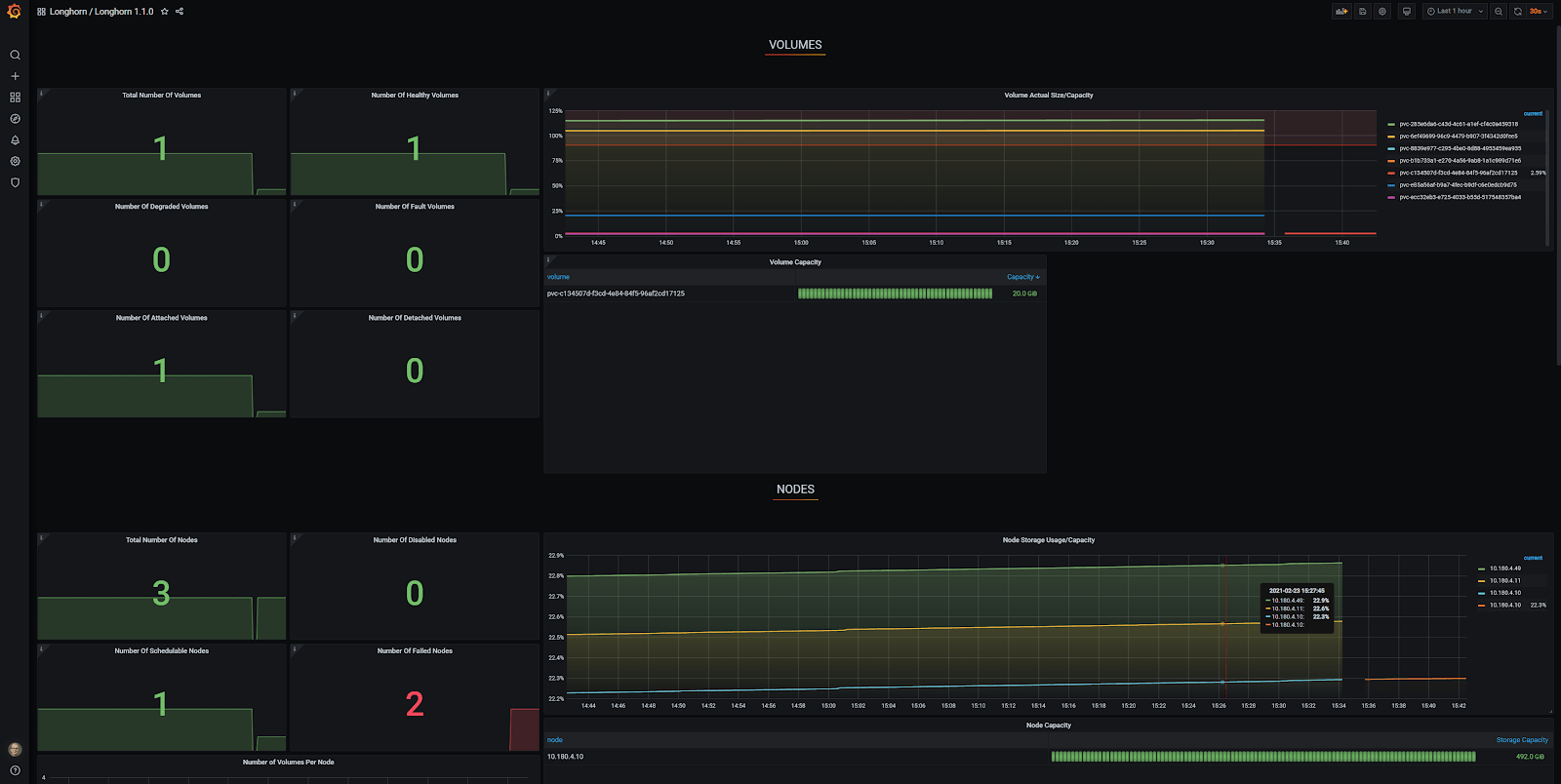Screen dimensions: 1561x784
Task: Sort volume legend by current column
Action: pyautogui.click(x=1533, y=114)
